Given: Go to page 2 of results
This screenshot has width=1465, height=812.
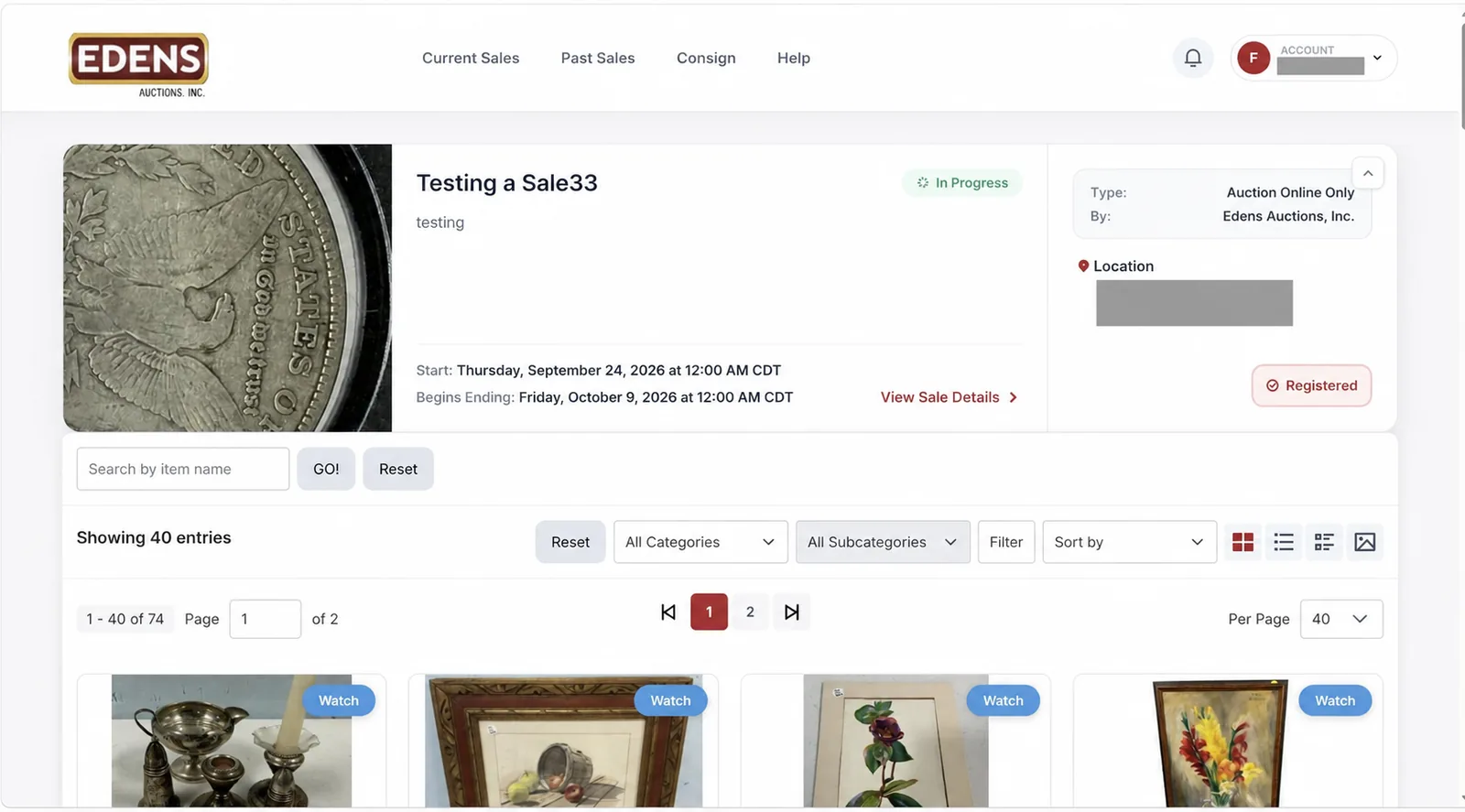Looking at the screenshot, I should [x=750, y=612].
